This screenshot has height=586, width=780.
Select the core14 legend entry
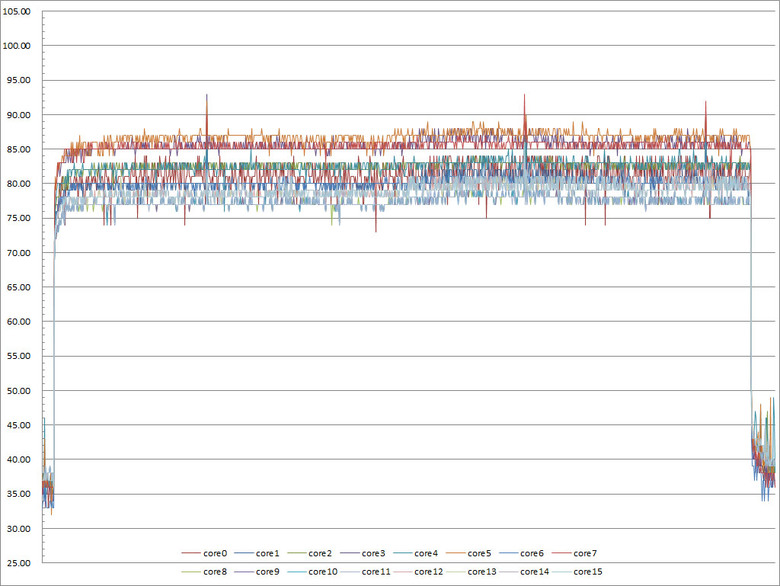coord(524,572)
